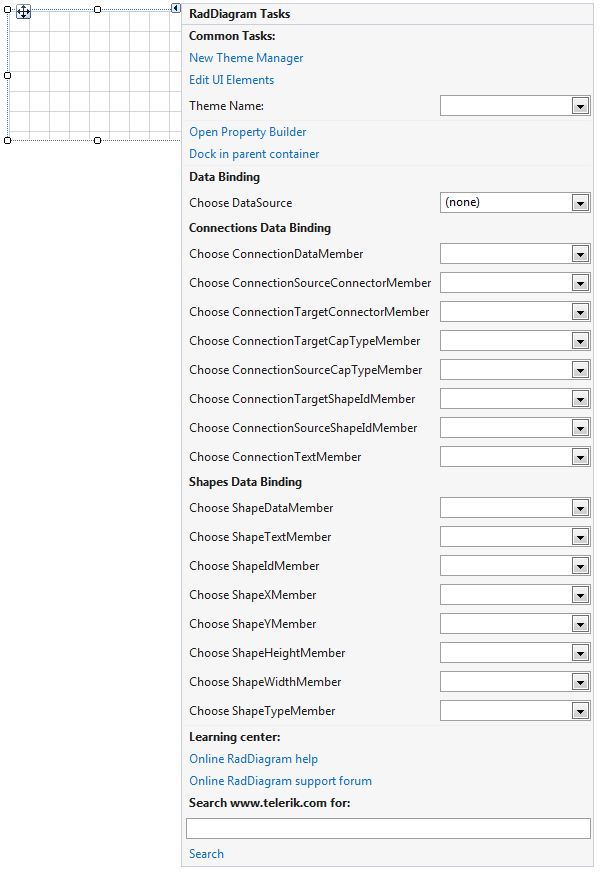Open the ConnectionSourceConnectorMember combo box
Screen dimensions: 600x872
point(581,282)
